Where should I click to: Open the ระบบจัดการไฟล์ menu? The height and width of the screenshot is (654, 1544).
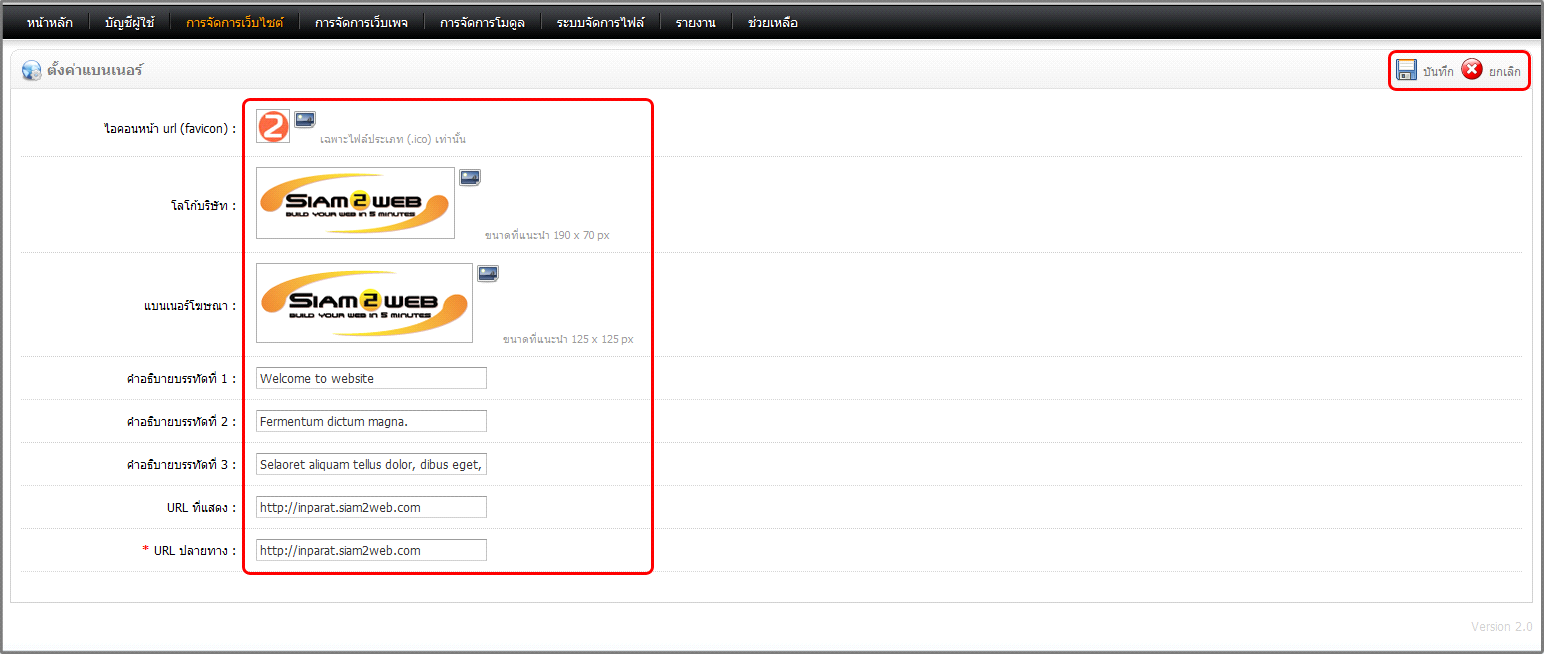tap(600, 22)
